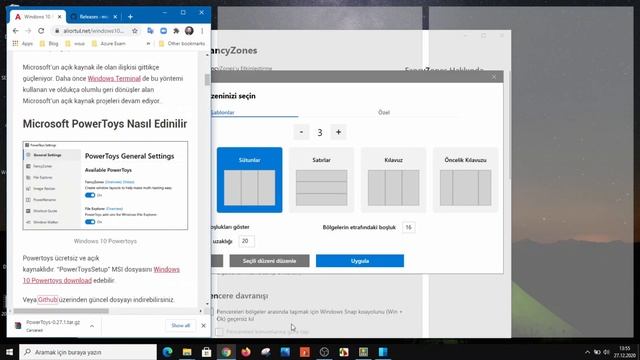Click the zone spacing field showing 16
Image resolution: width=640 pixels, height=360 pixels.
[409, 227]
